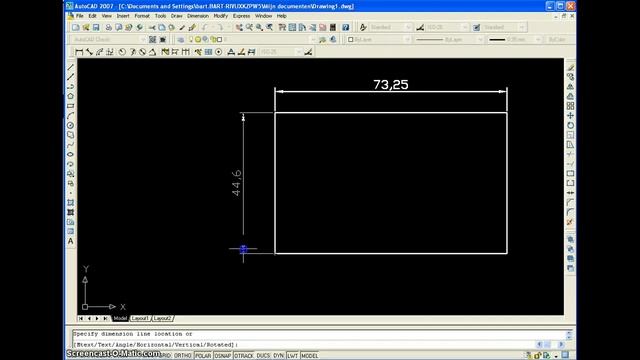The width and height of the screenshot is (640, 360).
Task: Select the Array modify tool
Action: coord(571,106)
